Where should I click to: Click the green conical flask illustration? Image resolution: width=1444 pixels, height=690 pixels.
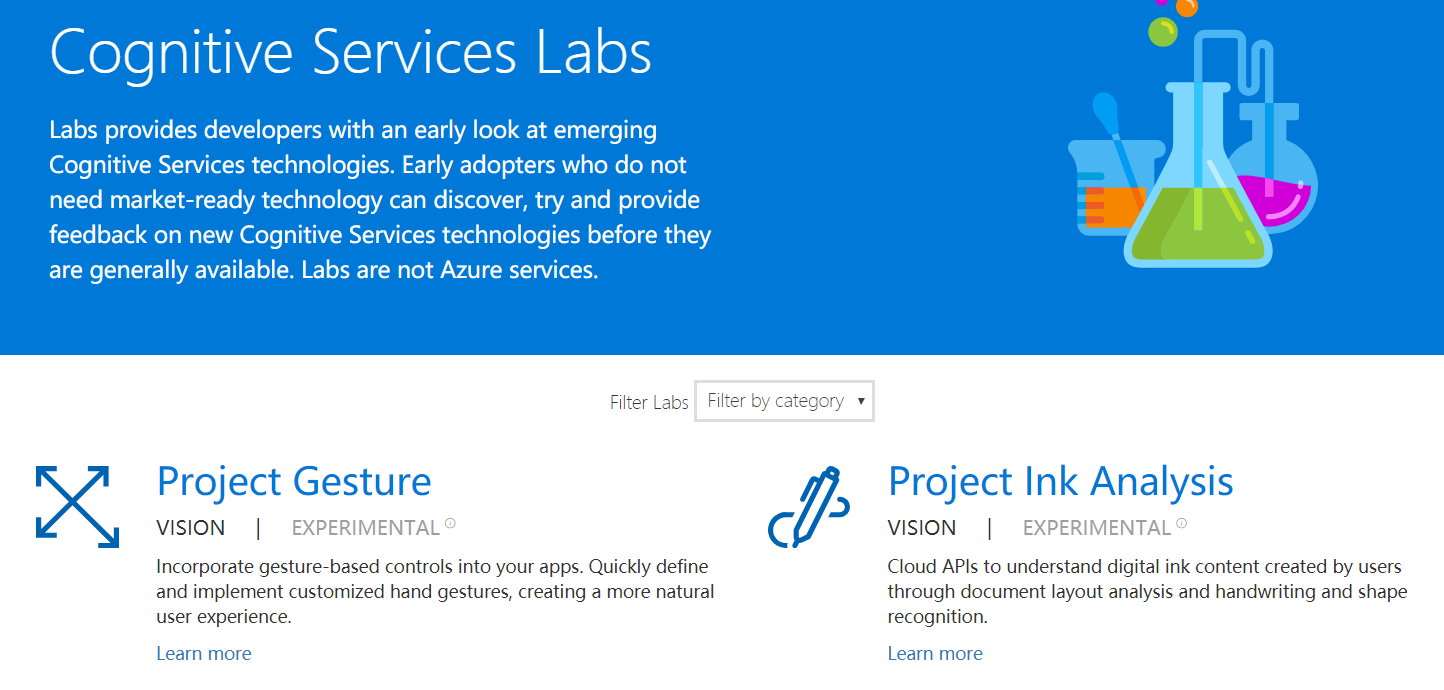(1198, 215)
